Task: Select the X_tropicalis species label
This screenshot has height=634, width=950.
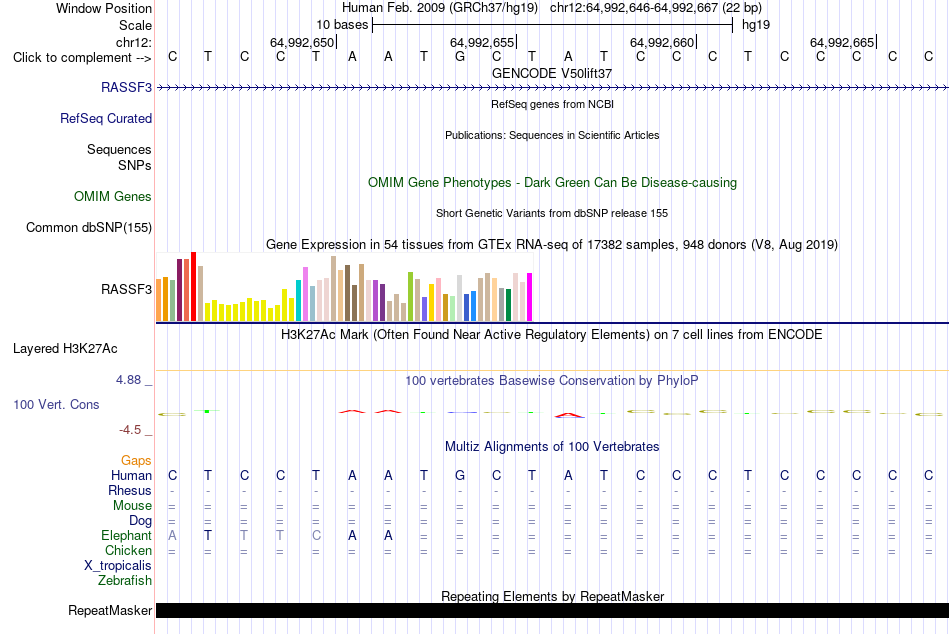Action: pos(118,566)
